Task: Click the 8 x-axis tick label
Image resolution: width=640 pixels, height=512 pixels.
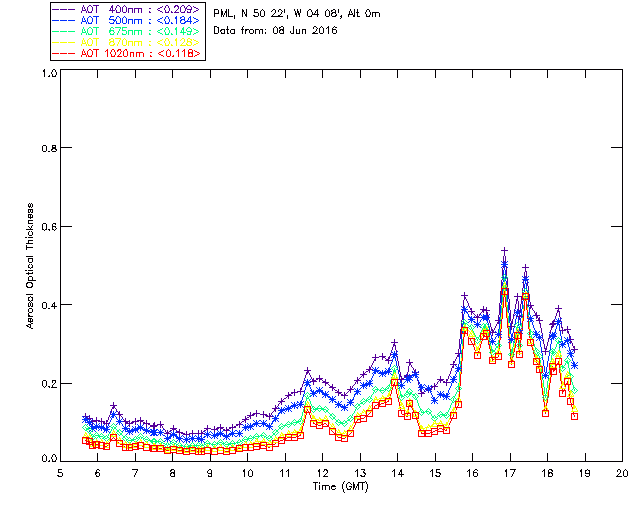Action: click(173, 473)
